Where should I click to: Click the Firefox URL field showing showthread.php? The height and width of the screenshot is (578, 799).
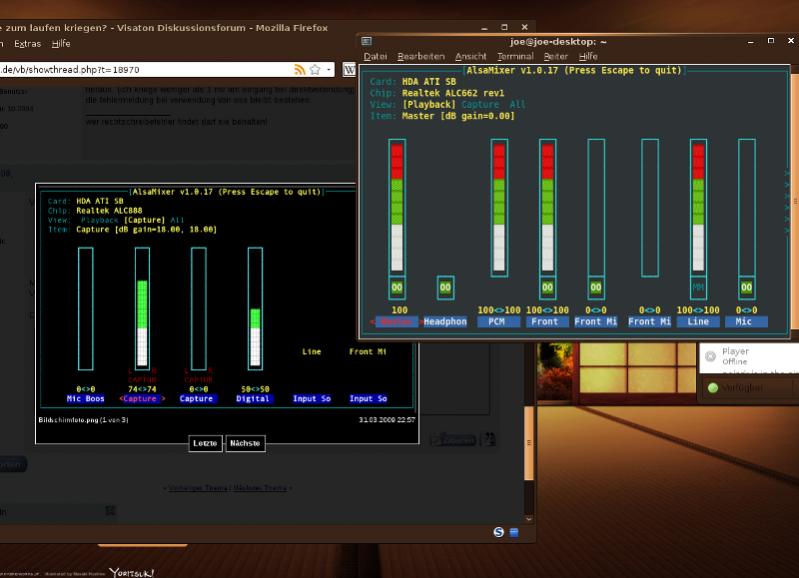[x=145, y=70]
